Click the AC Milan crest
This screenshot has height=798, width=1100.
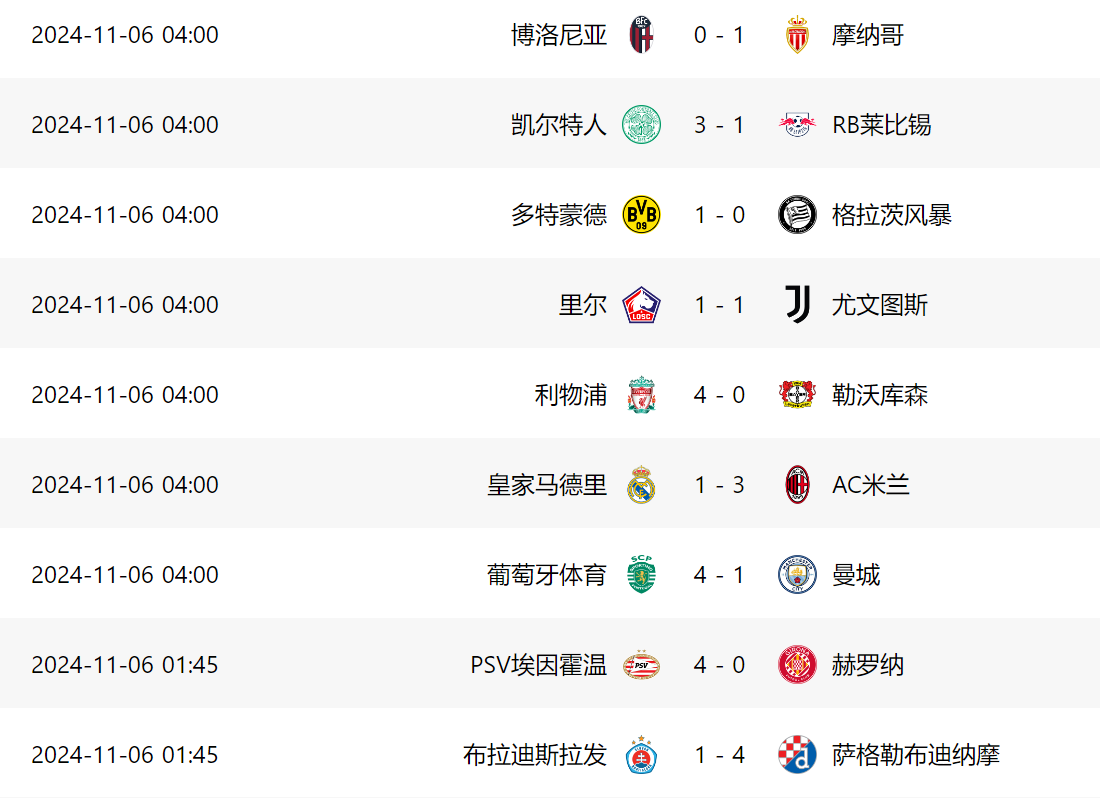tap(797, 485)
